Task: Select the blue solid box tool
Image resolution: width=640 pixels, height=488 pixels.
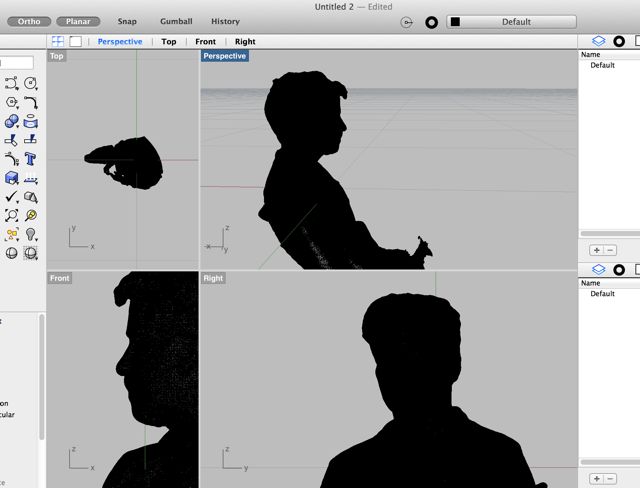Action: 11,178
